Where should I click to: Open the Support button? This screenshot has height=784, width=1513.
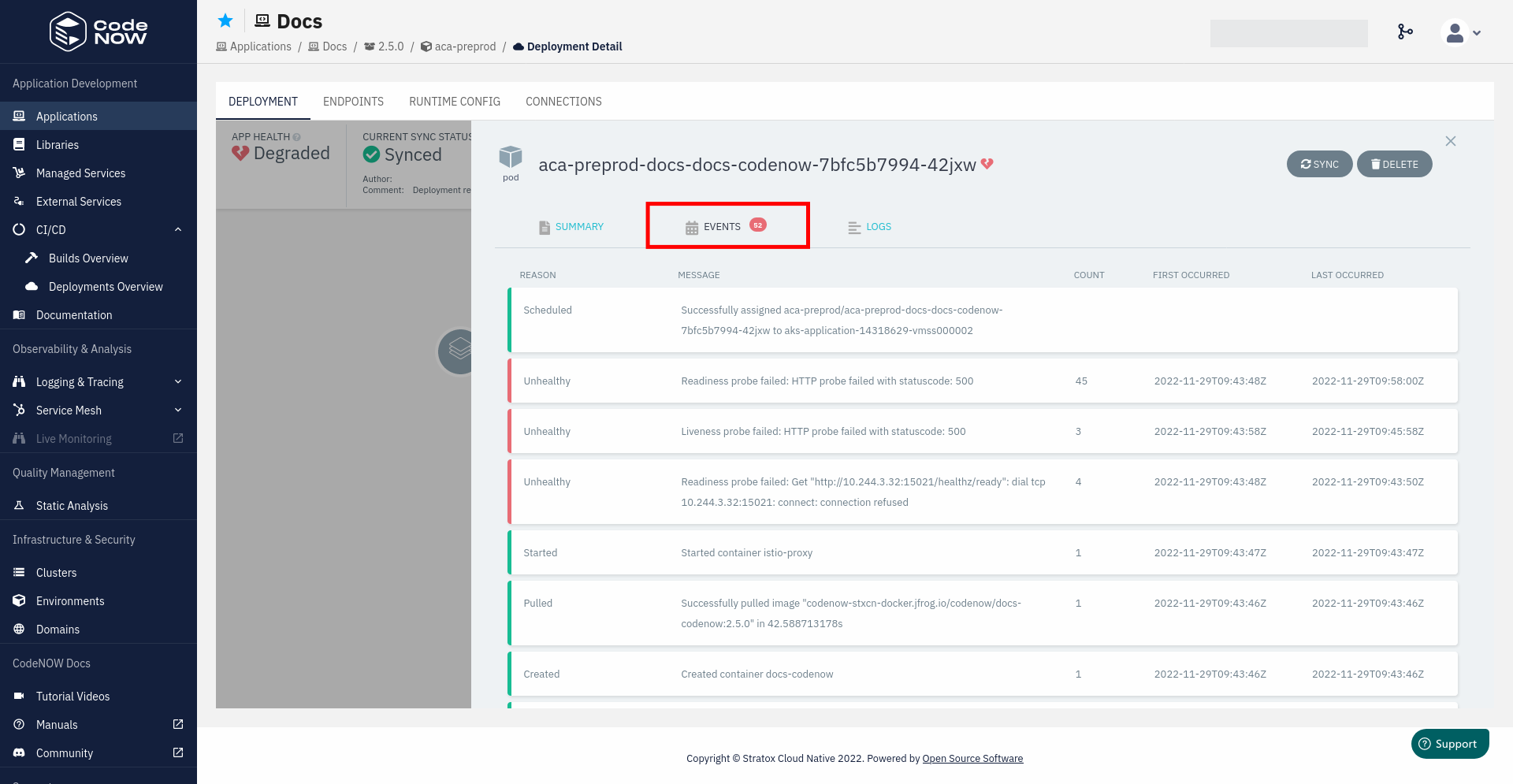[x=1450, y=744]
